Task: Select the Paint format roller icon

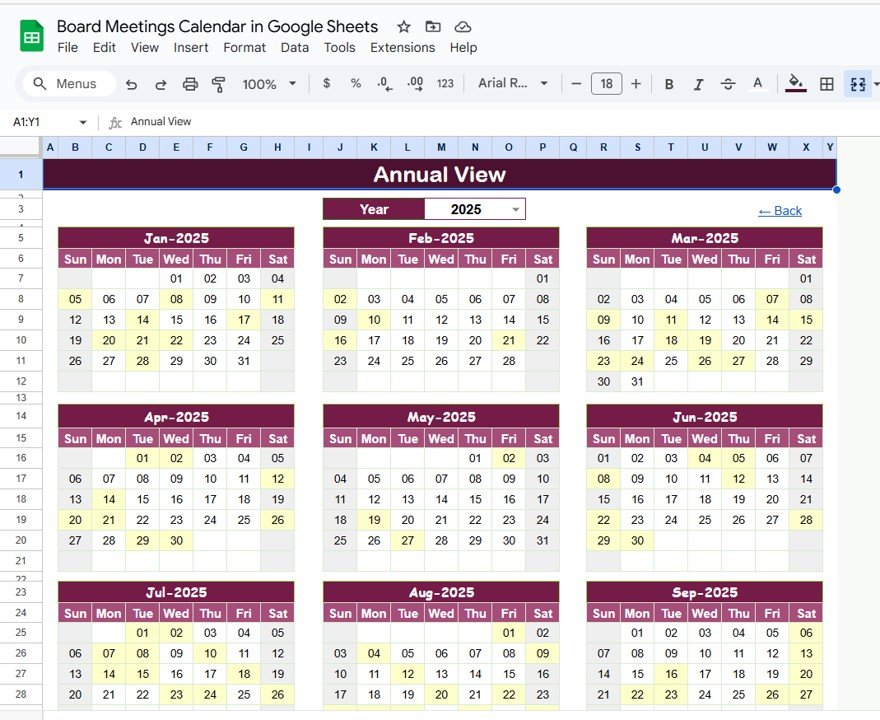Action: [218, 84]
